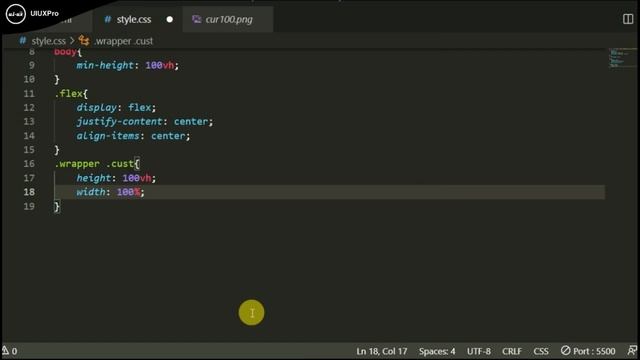Click the unsaved-changes dot on style.css tab
640x360 pixels.
coord(169,20)
